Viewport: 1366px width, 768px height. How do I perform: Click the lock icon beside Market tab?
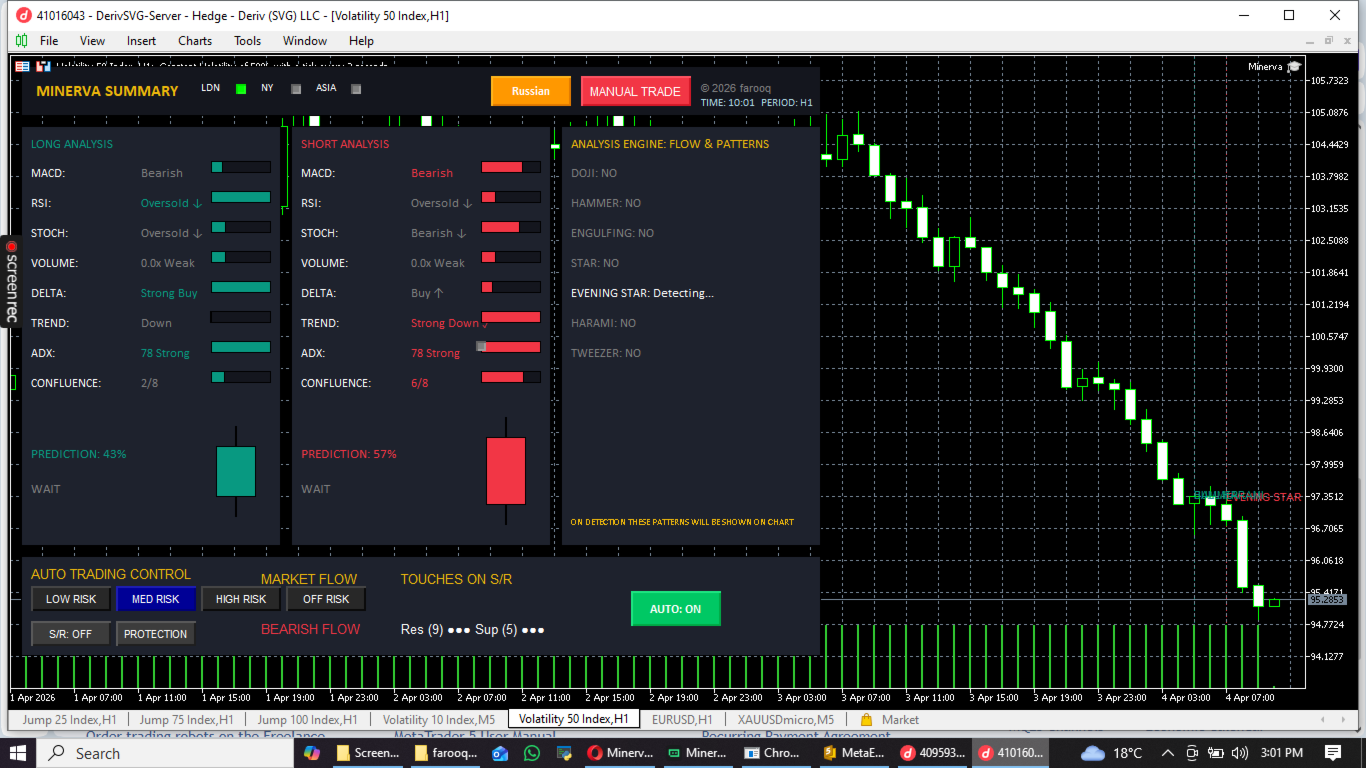point(866,719)
